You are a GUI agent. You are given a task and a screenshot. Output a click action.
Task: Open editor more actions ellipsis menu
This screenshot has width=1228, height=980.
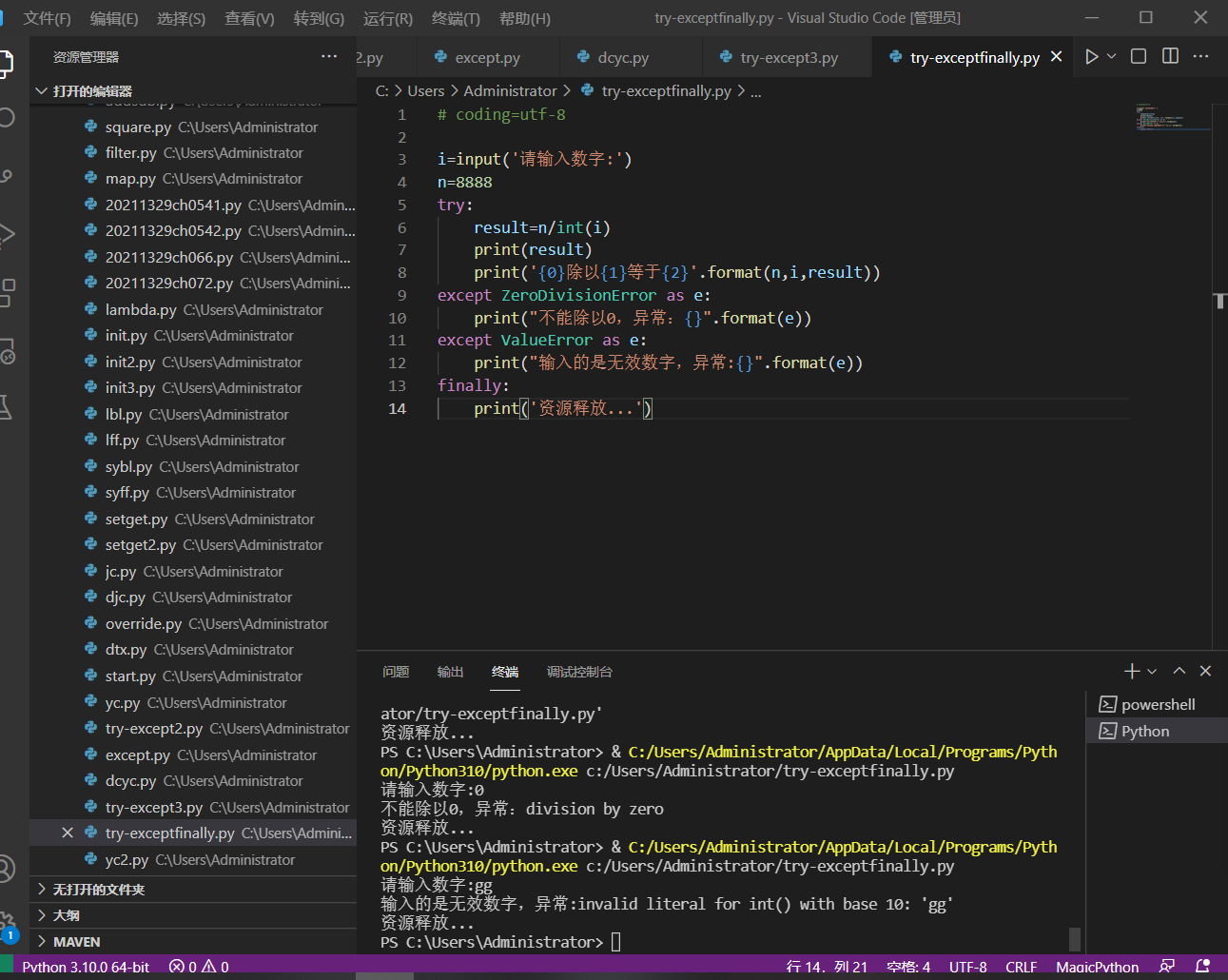1200,57
